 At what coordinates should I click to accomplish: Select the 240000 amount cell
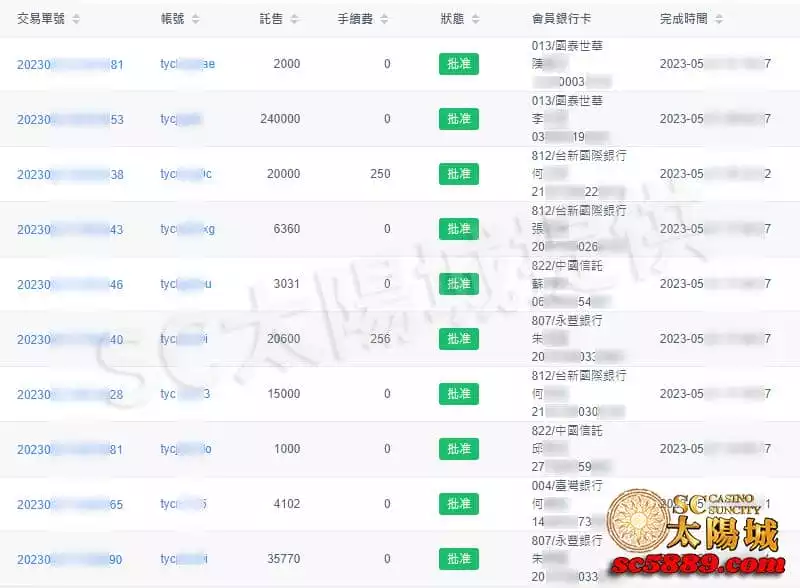point(280,119)
